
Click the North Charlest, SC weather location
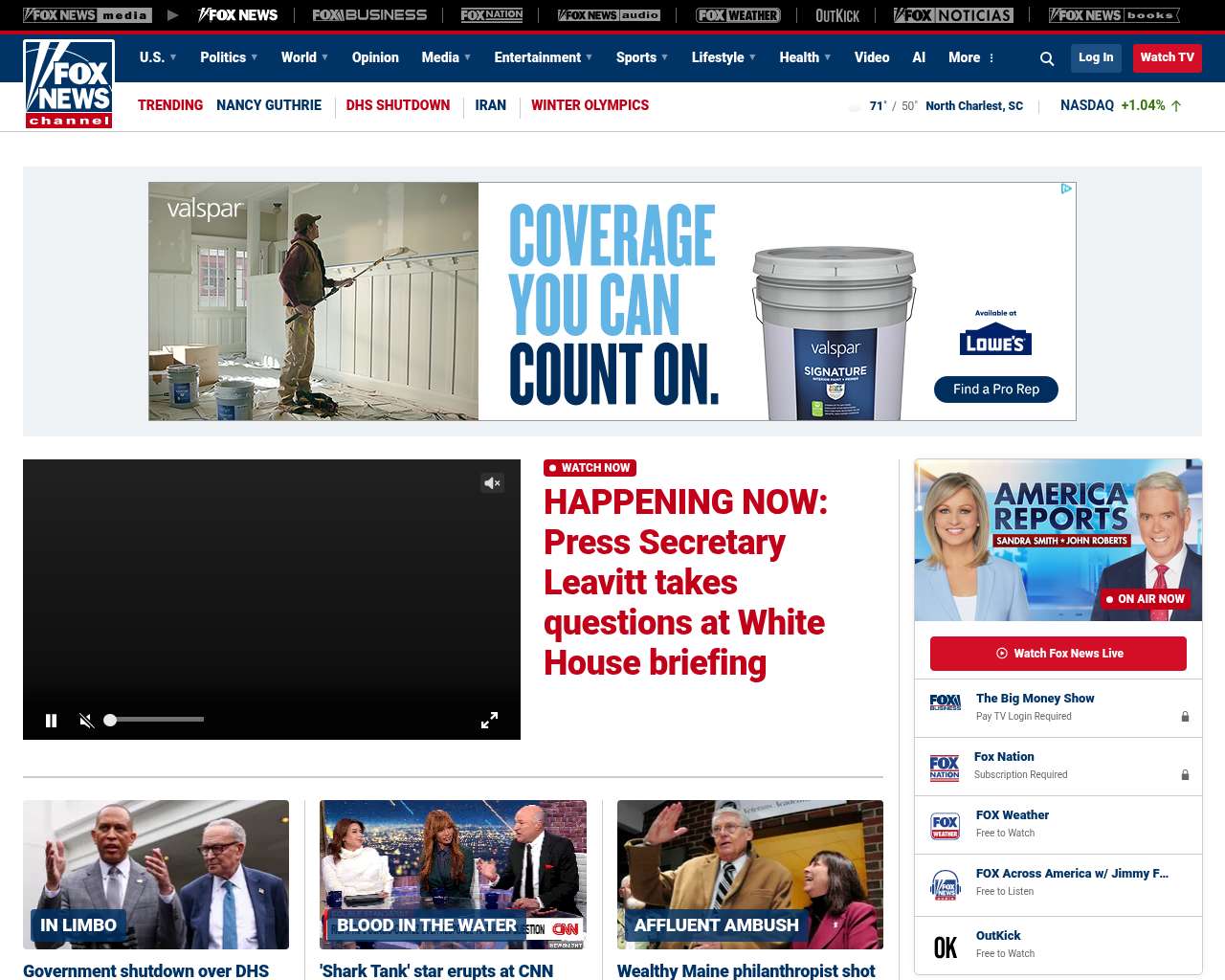click(x=974, y=106)
